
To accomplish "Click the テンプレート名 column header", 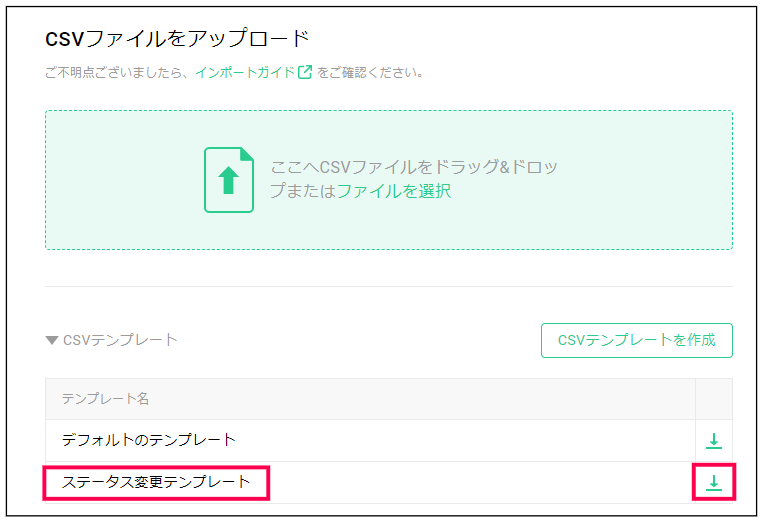I will click(x=105, y=399).
